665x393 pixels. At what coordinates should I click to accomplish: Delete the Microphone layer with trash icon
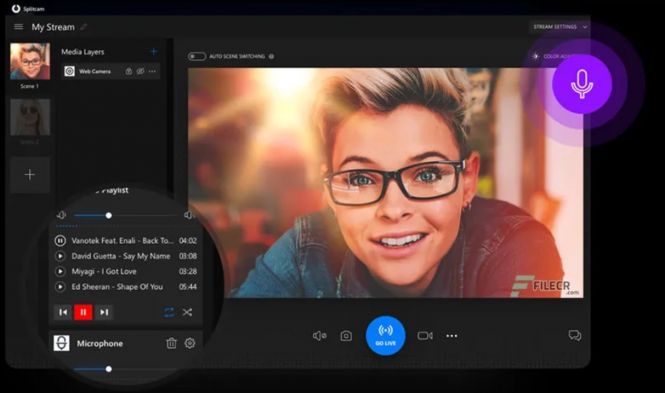pos(171,343)
